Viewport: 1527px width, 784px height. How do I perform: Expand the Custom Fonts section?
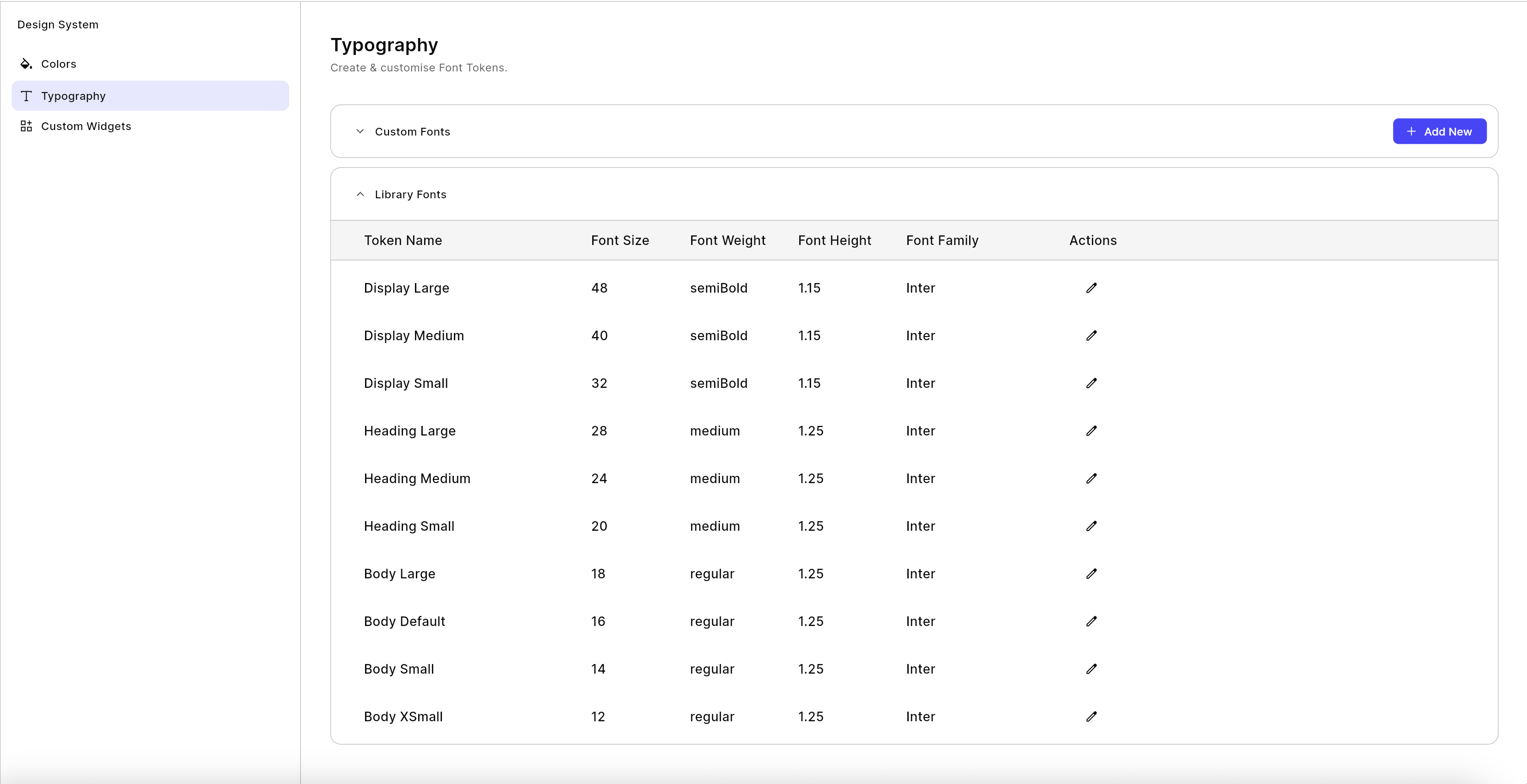click(x=360, y=131)
